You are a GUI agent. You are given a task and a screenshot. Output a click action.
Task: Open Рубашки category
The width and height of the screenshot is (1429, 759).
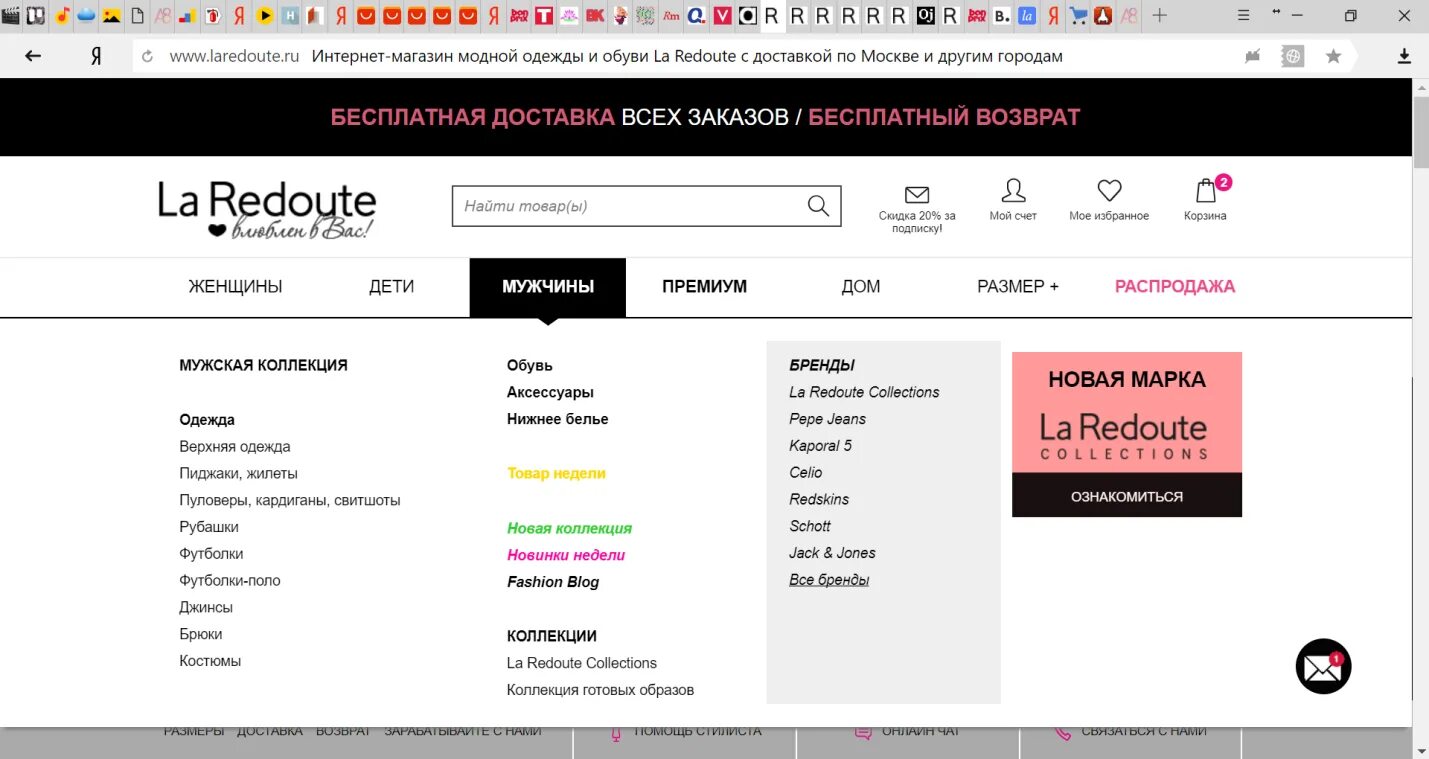tap(209, 527)
